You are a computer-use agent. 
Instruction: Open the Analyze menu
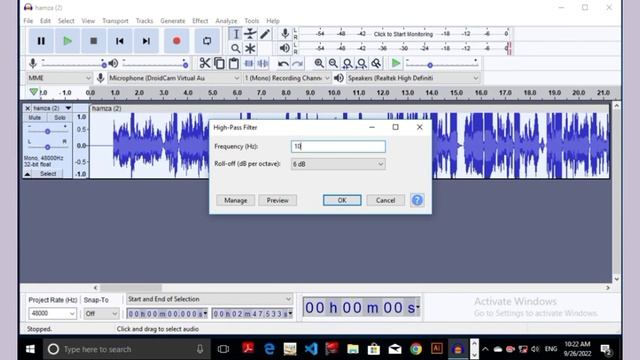tap(226, 21)
